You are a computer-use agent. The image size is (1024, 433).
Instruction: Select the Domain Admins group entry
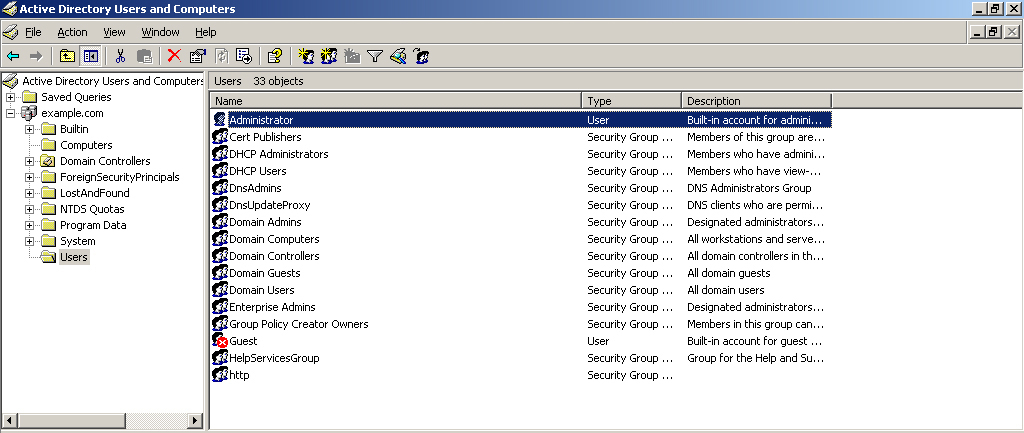point(265,222)
